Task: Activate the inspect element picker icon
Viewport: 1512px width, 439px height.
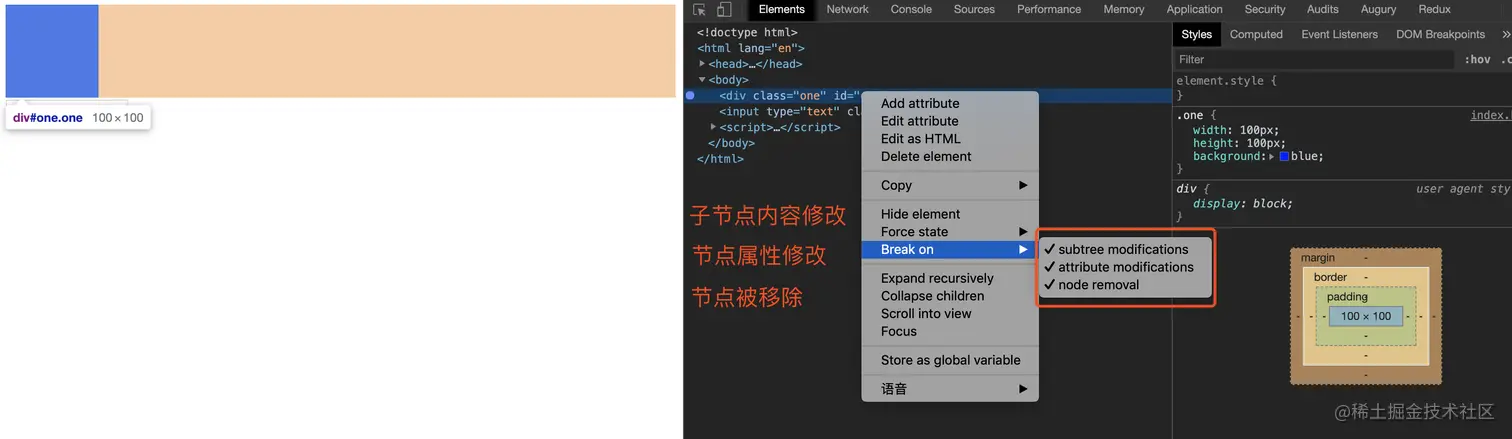Action: pos(699,10)
